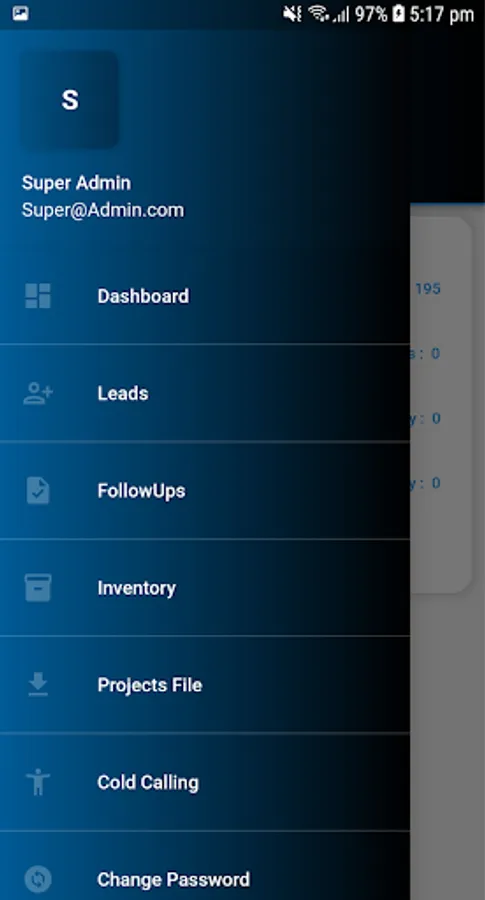Click the Leads add-person icon

pos(38,394)
